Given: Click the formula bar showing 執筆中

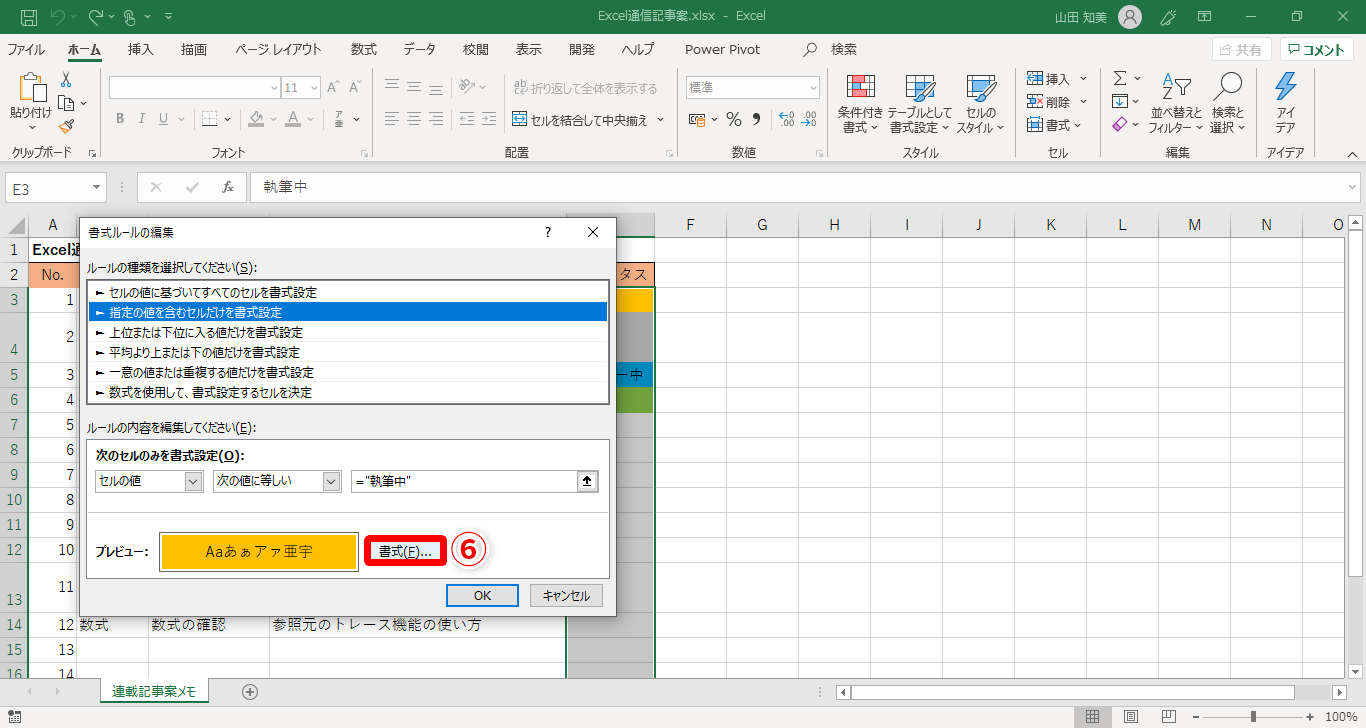Looking at the screenshot, I should pos(797,187).
